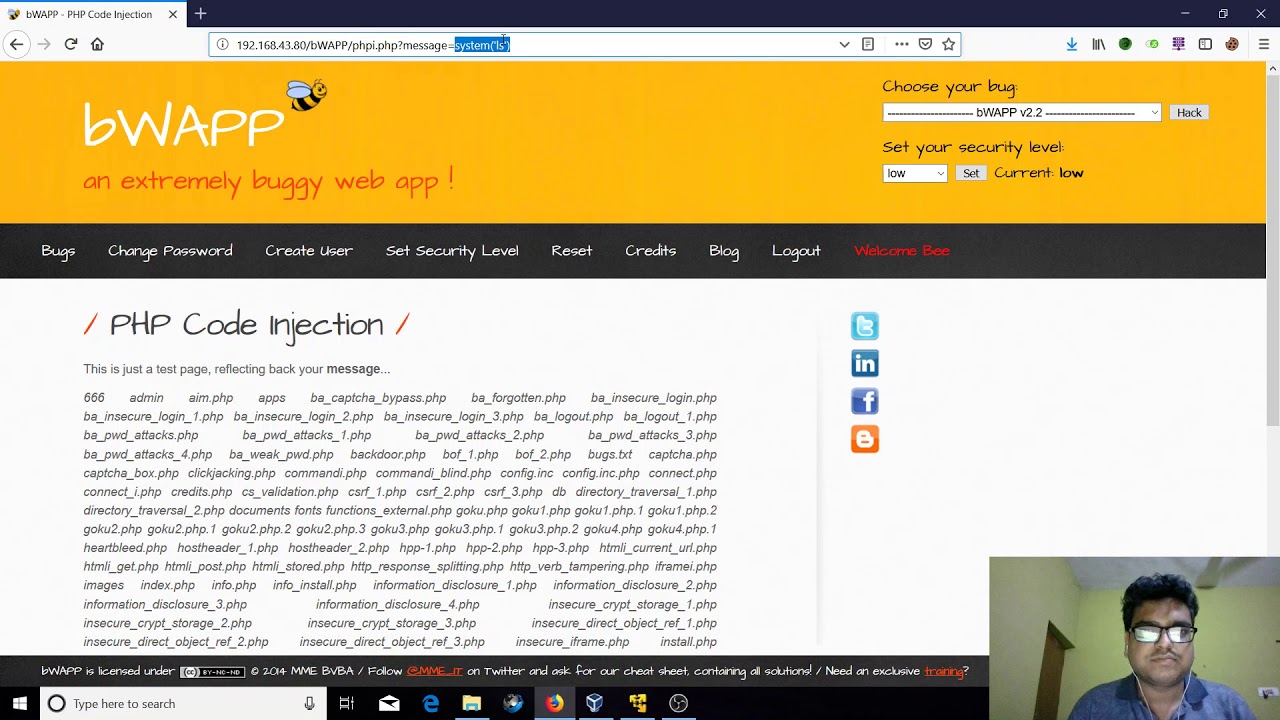Click the 'backdoor.php' file name

click(388, 454)
